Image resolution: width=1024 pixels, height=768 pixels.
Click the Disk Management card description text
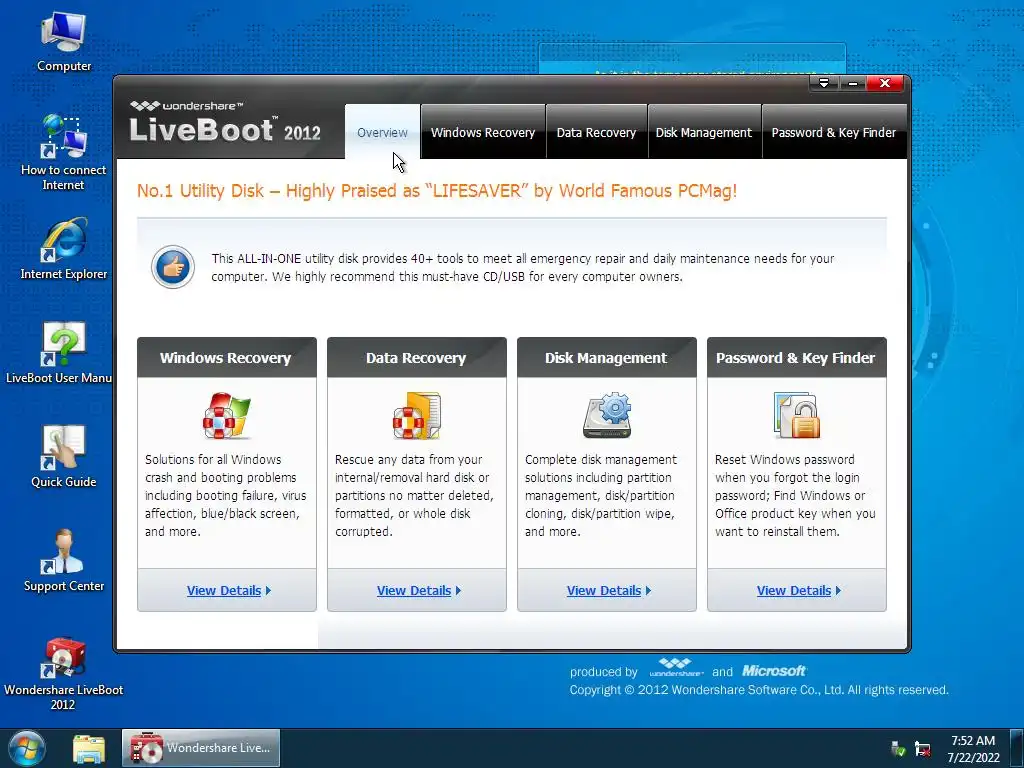pyautogui.click(x=601, y=496)
